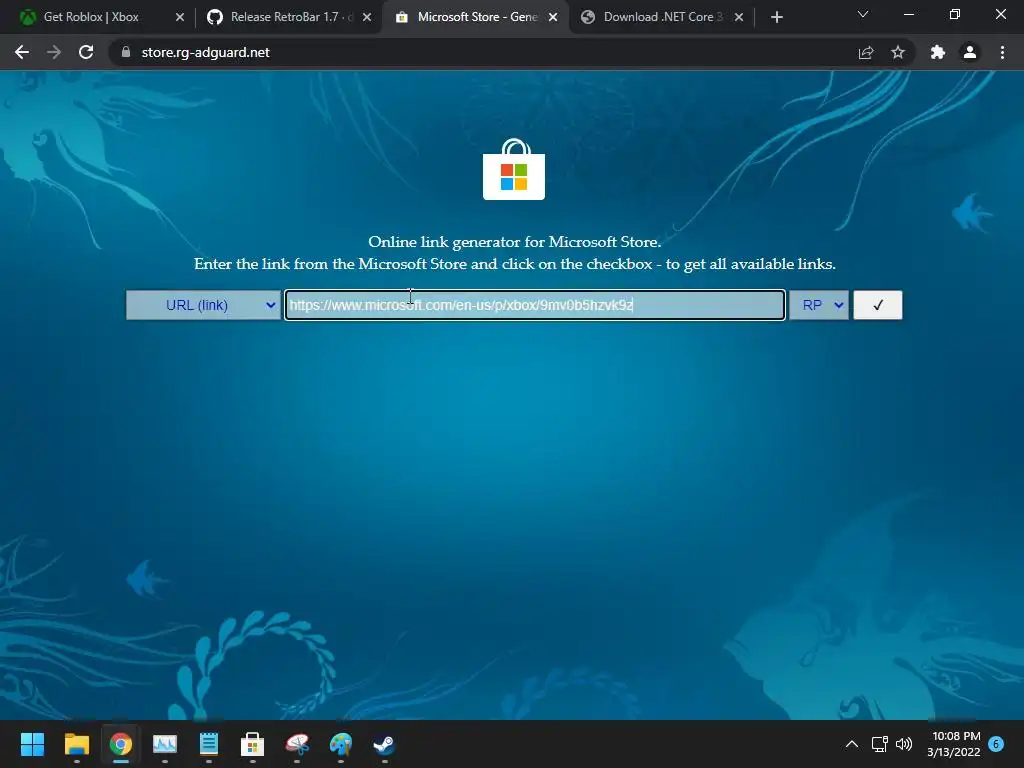Open the resource monitor taskbar icon
The image size is (1024, 768).
click(165, 744)
